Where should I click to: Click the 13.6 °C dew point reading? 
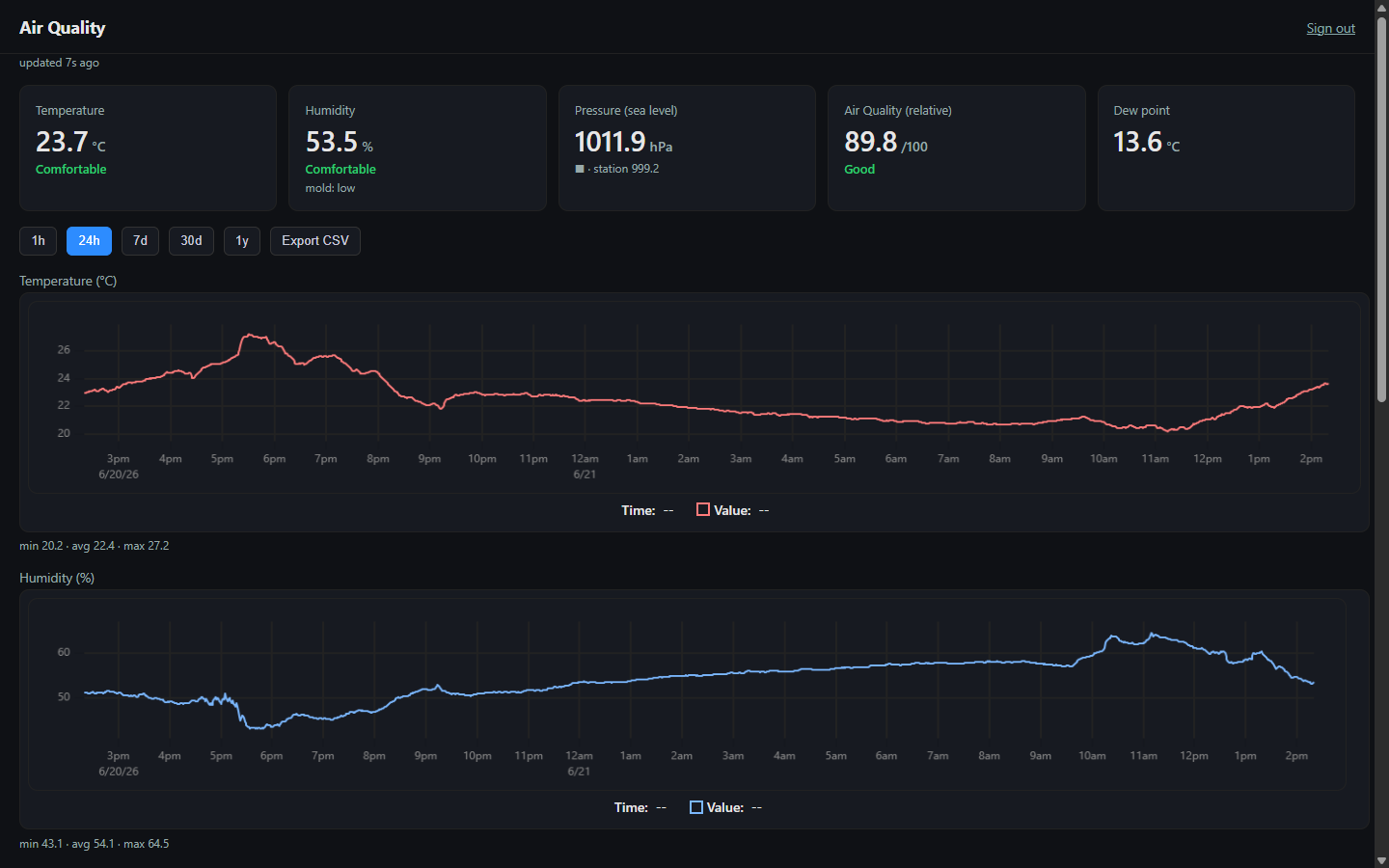click(x=1146, y=142)
